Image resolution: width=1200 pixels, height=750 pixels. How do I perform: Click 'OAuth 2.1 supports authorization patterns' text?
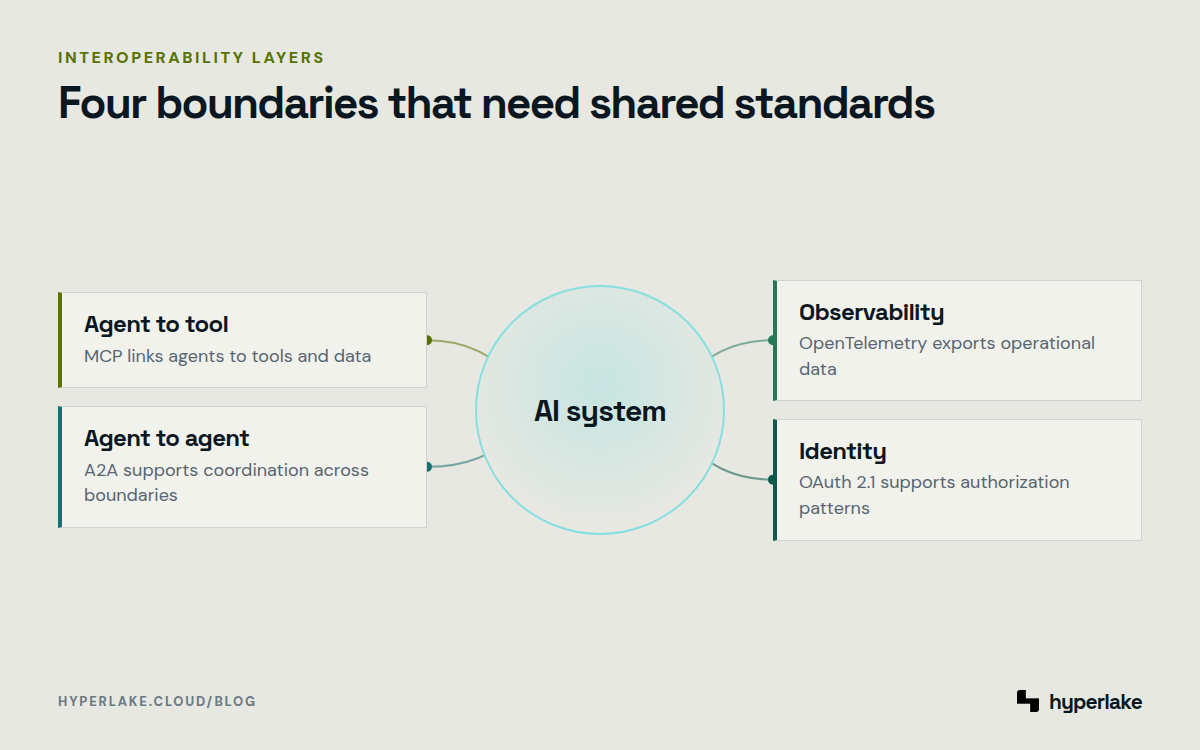pos(934,495)
